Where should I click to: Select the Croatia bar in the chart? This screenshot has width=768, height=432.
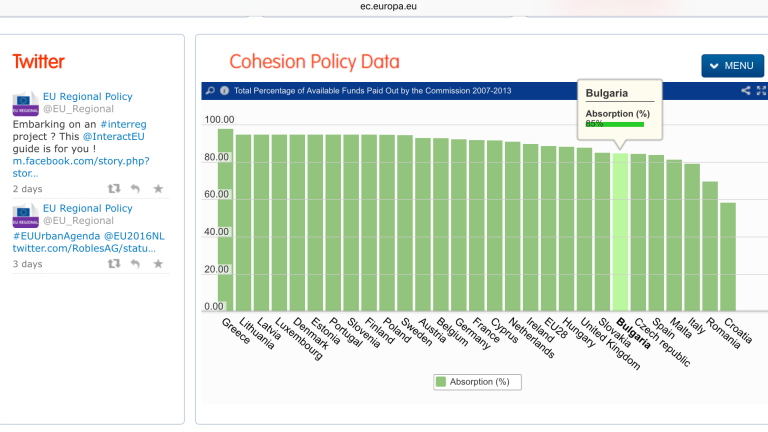728,257
